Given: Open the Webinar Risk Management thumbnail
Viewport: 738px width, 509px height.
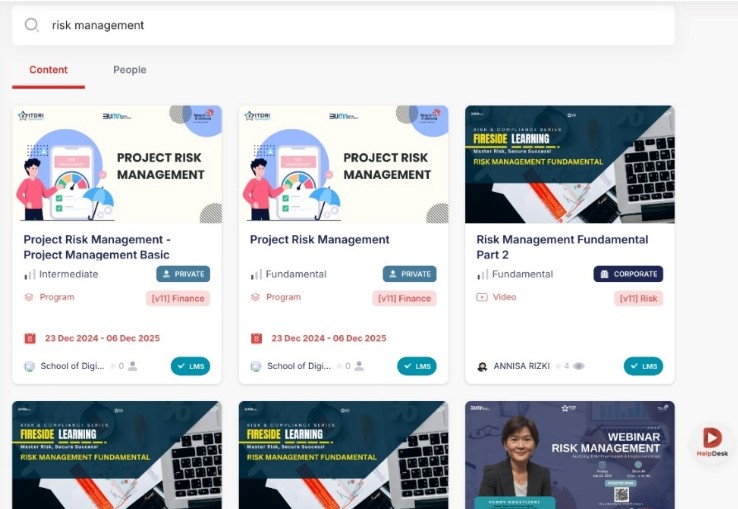Looking at the screenshot, I should pyautogui.click(x=570, y=455).
